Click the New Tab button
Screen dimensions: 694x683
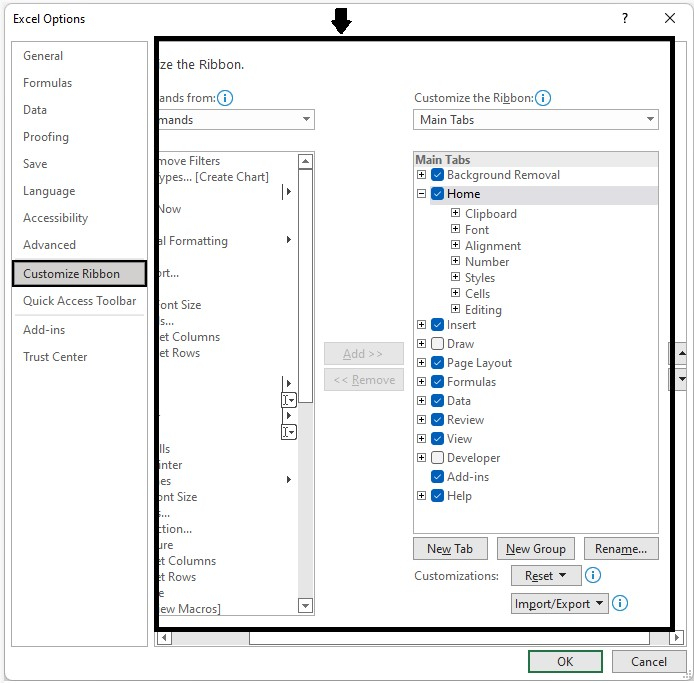tap(450, 549)
